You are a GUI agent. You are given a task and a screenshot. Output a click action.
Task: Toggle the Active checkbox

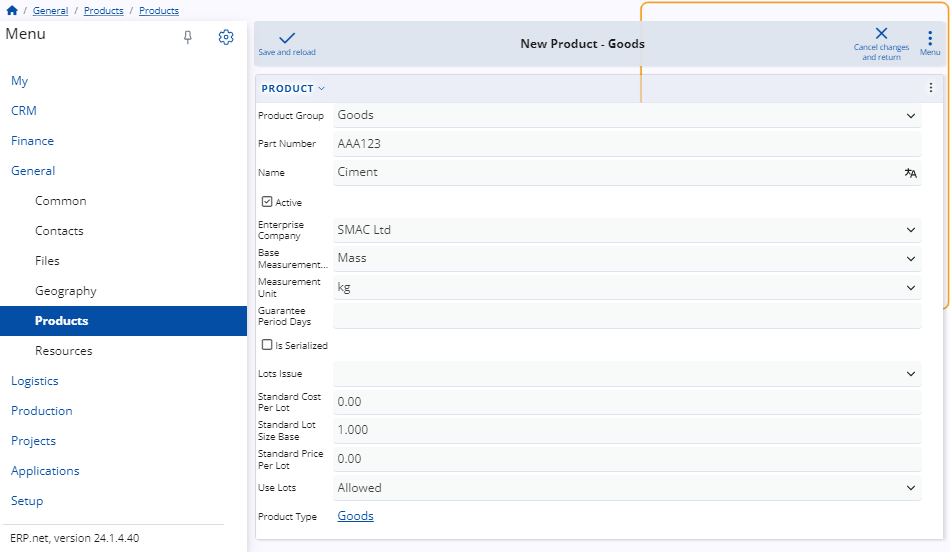click(x=267, y=202)
